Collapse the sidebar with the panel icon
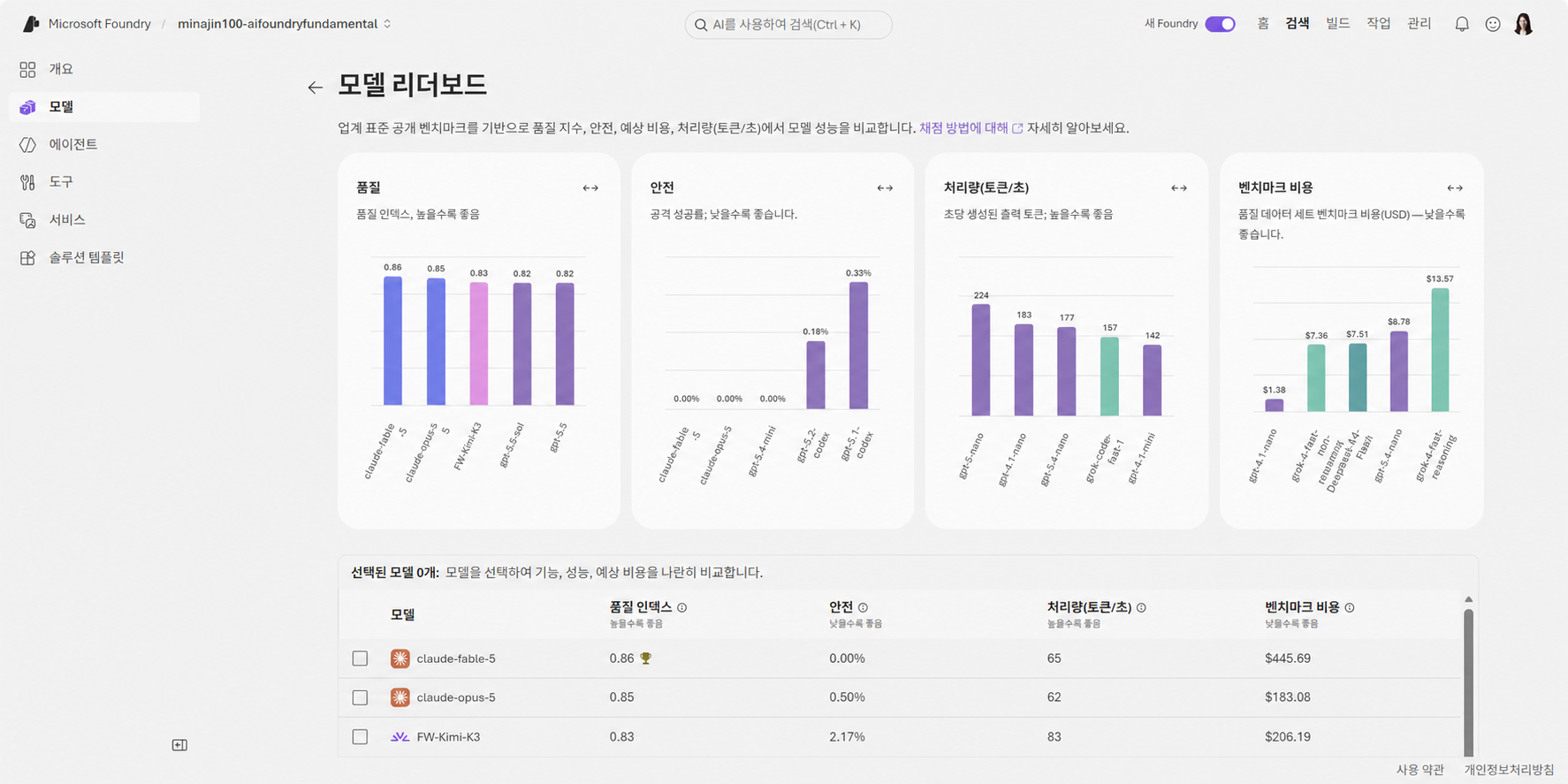 point(179,745)
